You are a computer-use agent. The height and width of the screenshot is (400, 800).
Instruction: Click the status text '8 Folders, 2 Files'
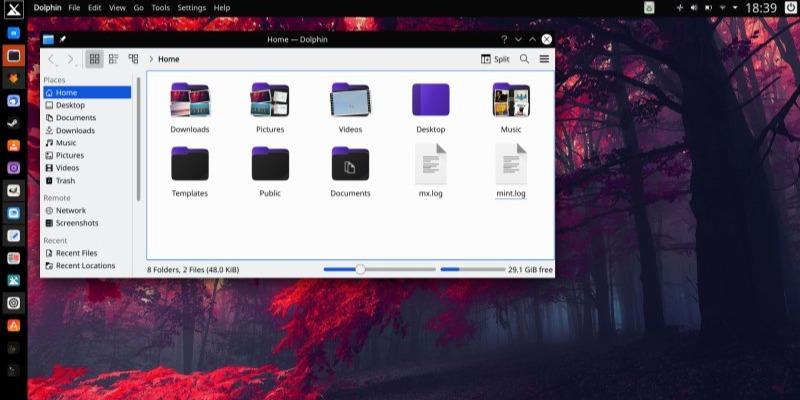tap(193, 269)
